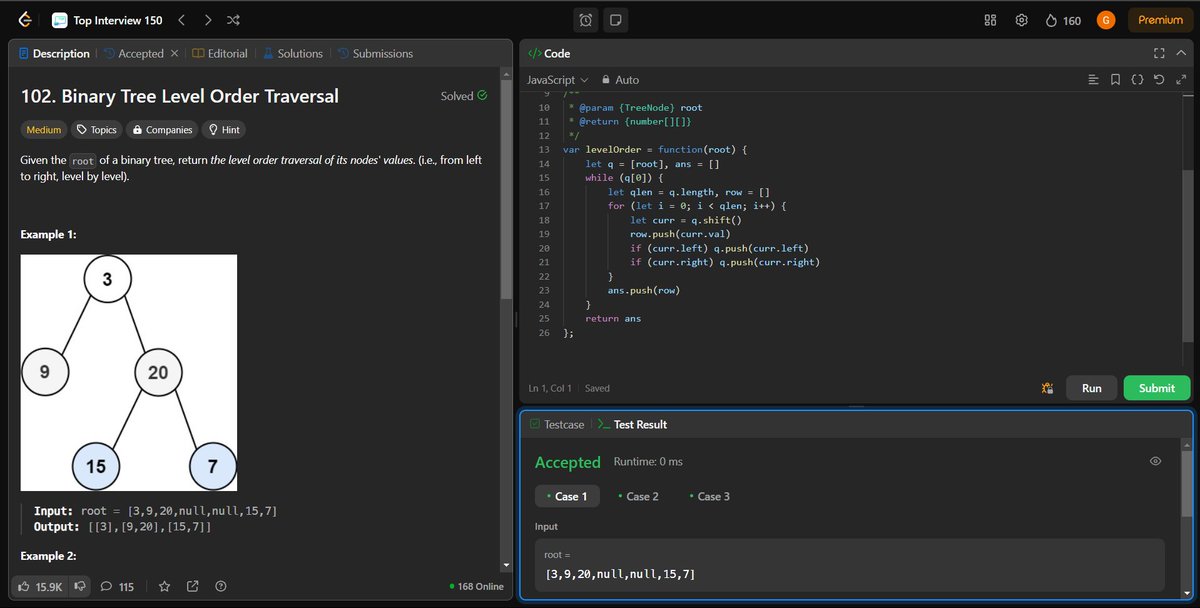The image size is (1200, 608).
Task: Go to next problem arrow
Action: (207, 20)
